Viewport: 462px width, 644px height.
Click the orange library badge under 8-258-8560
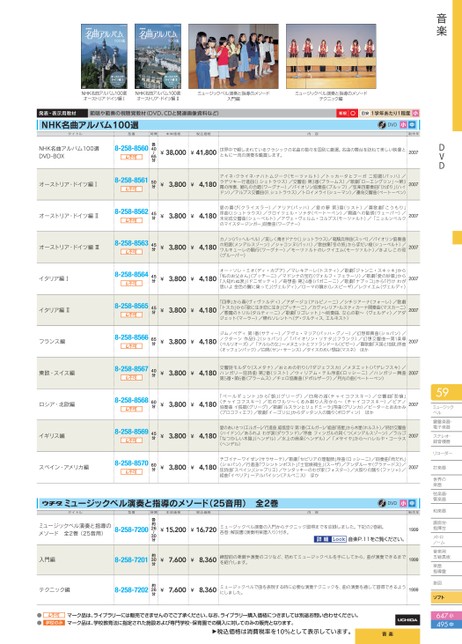(x=131, y=157)
